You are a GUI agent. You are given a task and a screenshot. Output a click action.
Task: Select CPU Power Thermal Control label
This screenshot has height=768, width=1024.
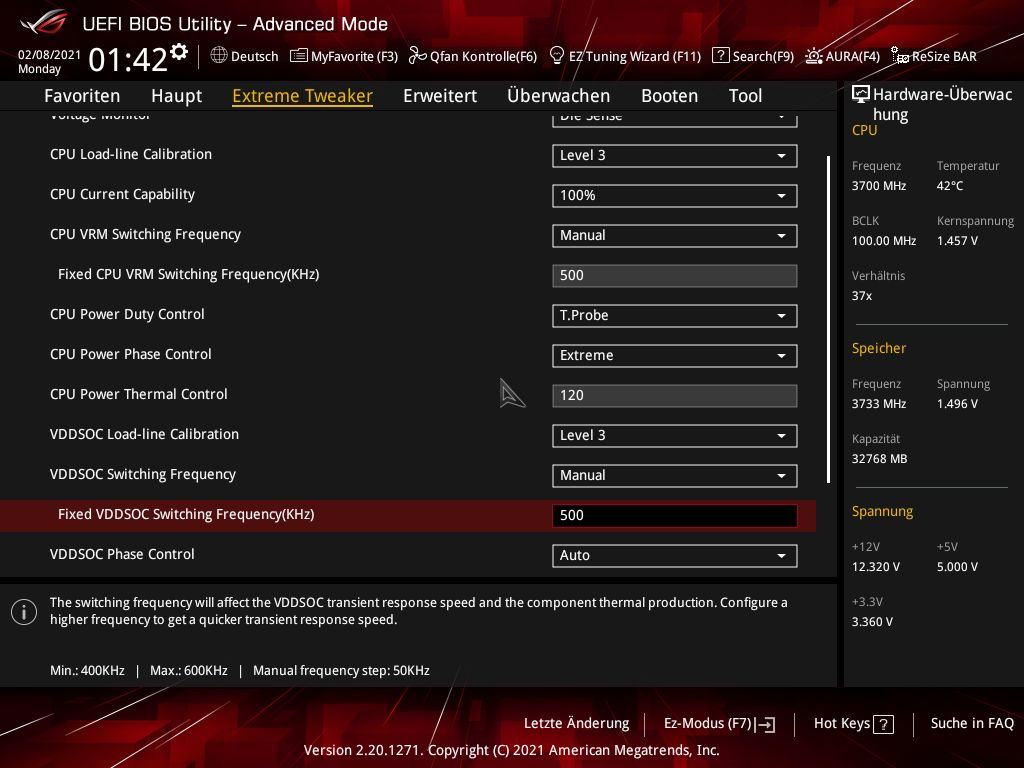tap(138, 394)
